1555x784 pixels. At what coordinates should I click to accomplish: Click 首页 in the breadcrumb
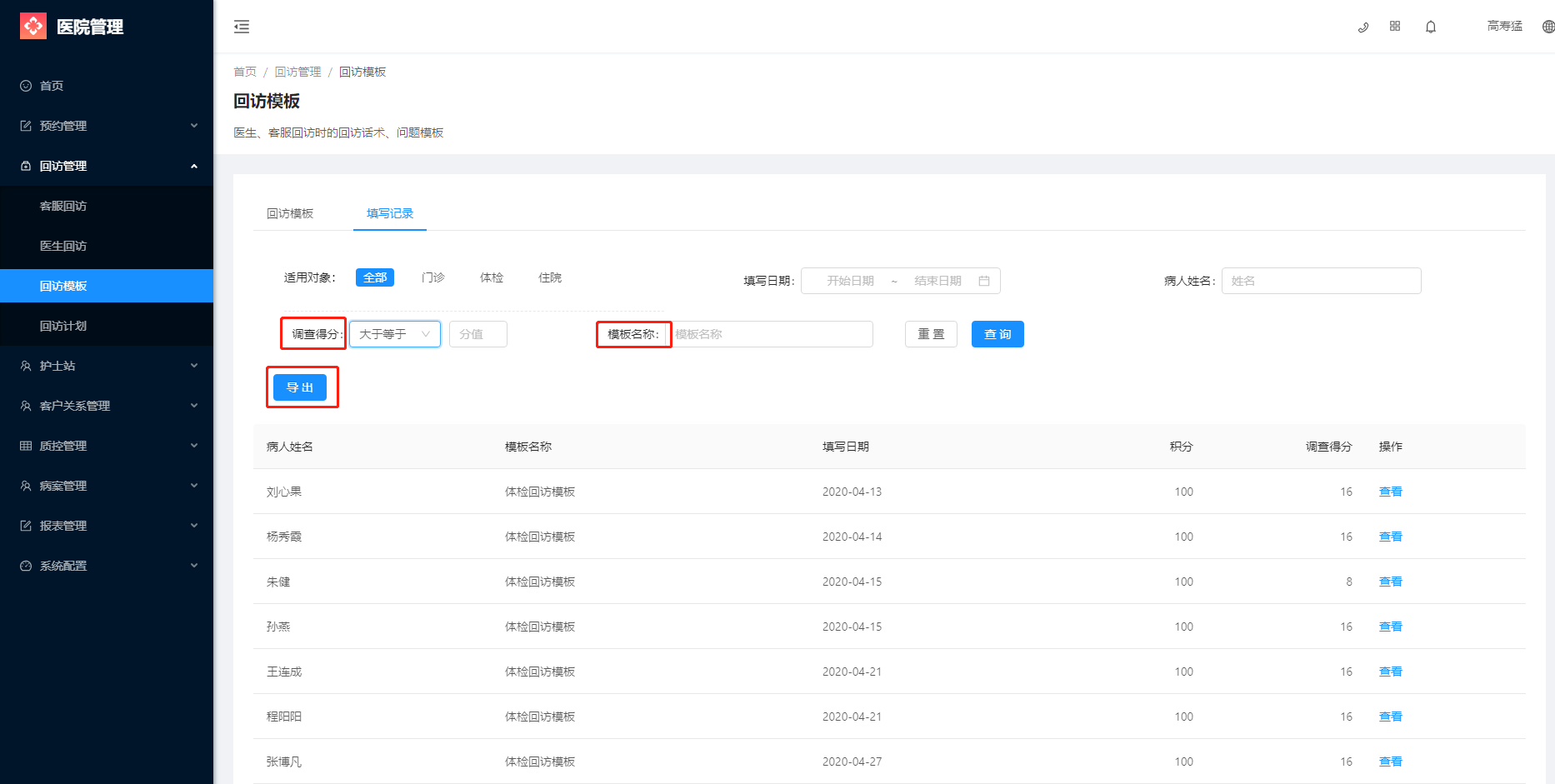pyautogui.click(x=245, y=72)
